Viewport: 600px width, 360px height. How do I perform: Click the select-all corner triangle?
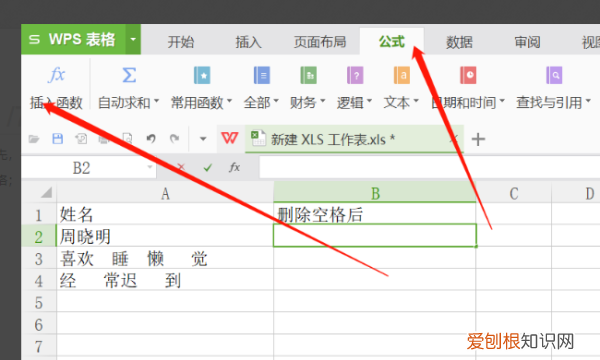click(x=46, y=192)
